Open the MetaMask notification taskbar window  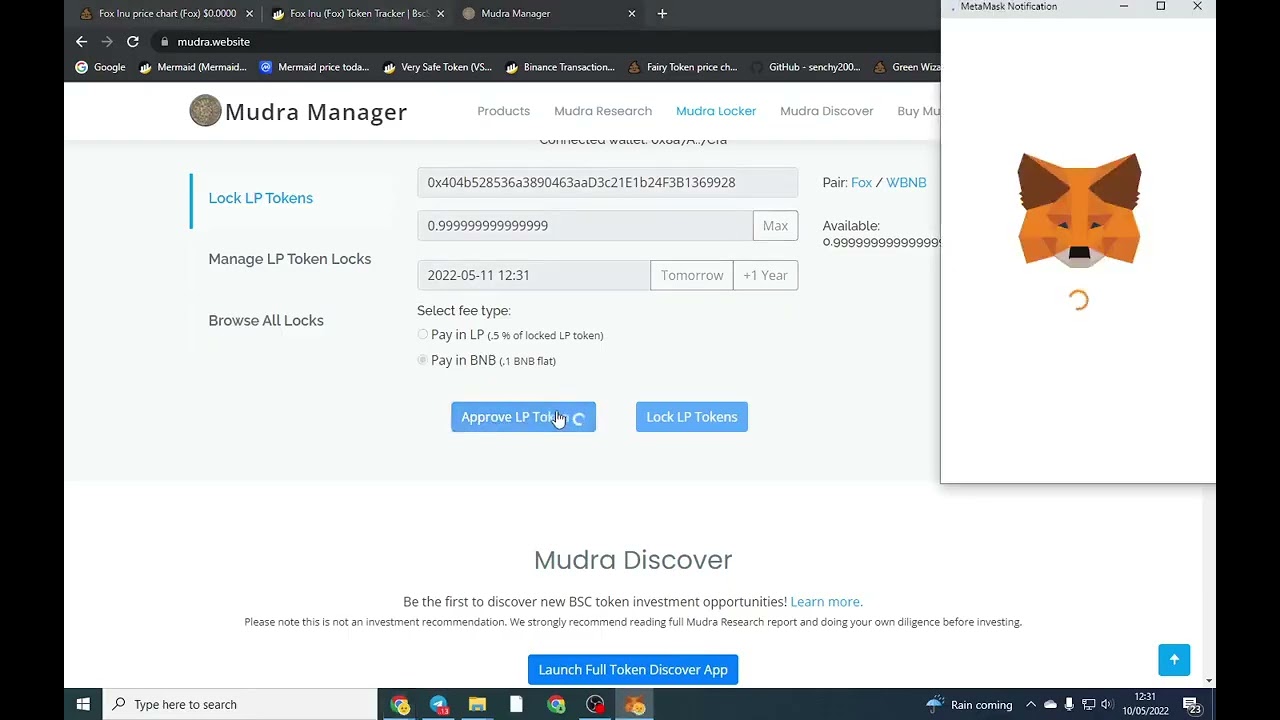pyautogui.click(x=635, y=704)
